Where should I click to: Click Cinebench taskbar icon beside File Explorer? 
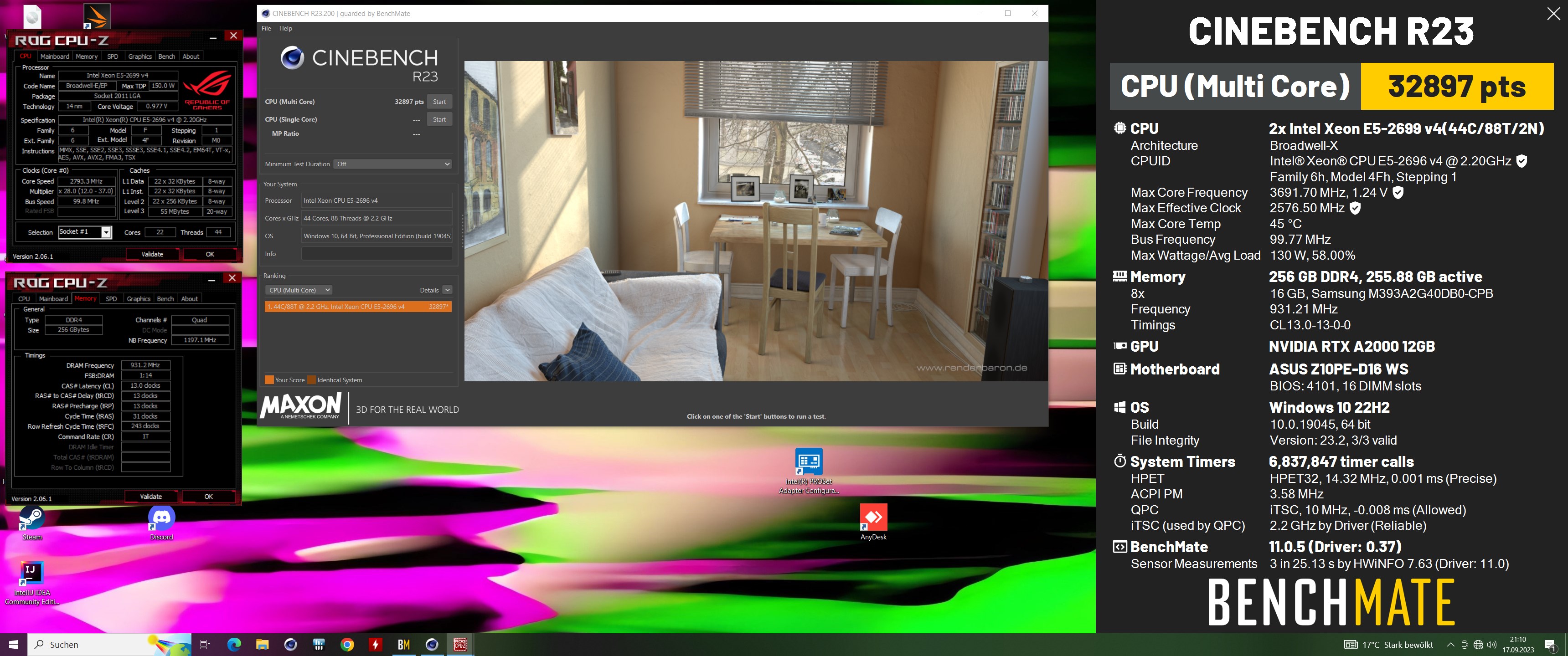290,645
